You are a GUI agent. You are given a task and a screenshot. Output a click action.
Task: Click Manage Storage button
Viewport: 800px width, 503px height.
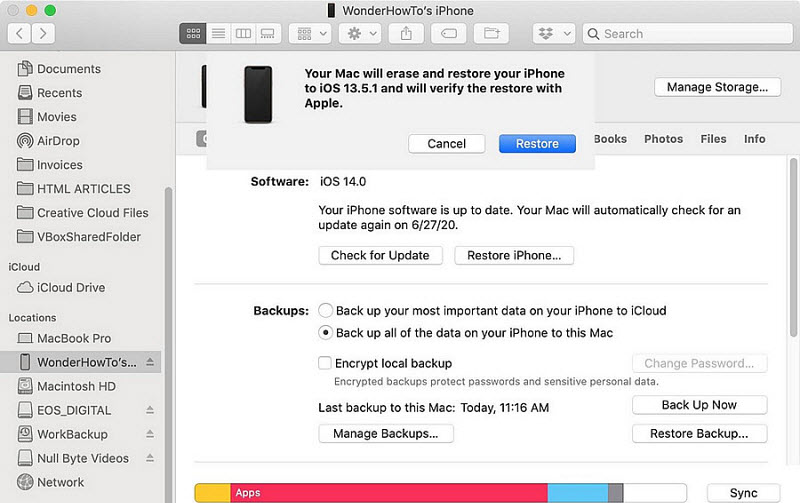[x=717, y=87]
